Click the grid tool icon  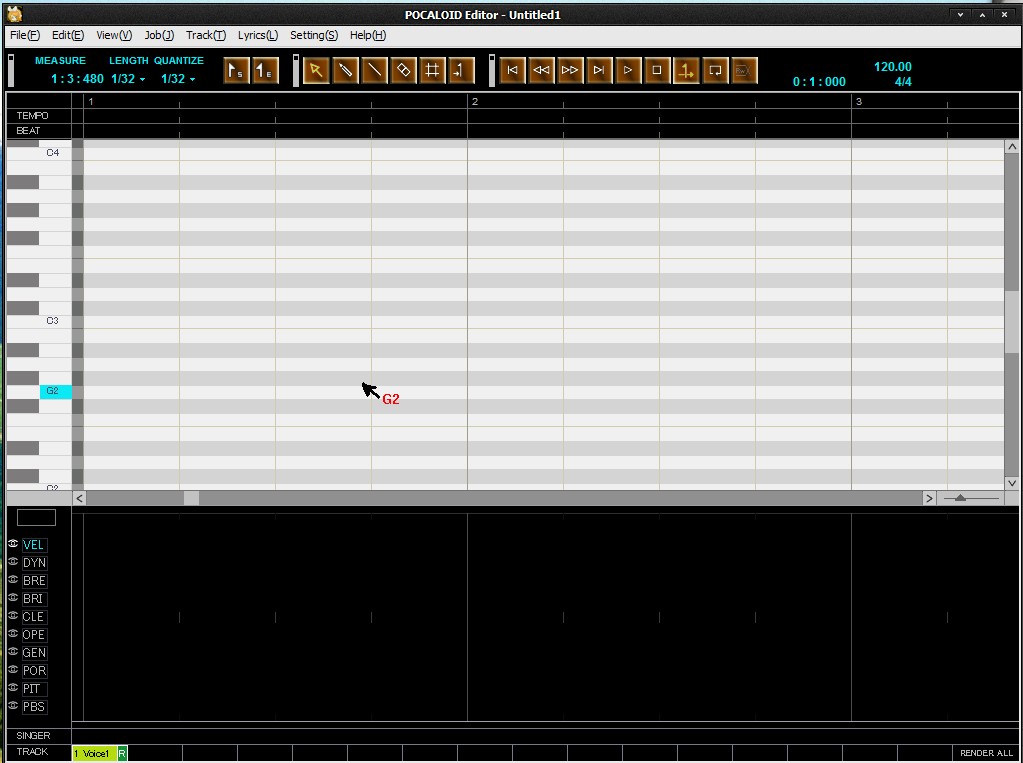coord(432,70)
